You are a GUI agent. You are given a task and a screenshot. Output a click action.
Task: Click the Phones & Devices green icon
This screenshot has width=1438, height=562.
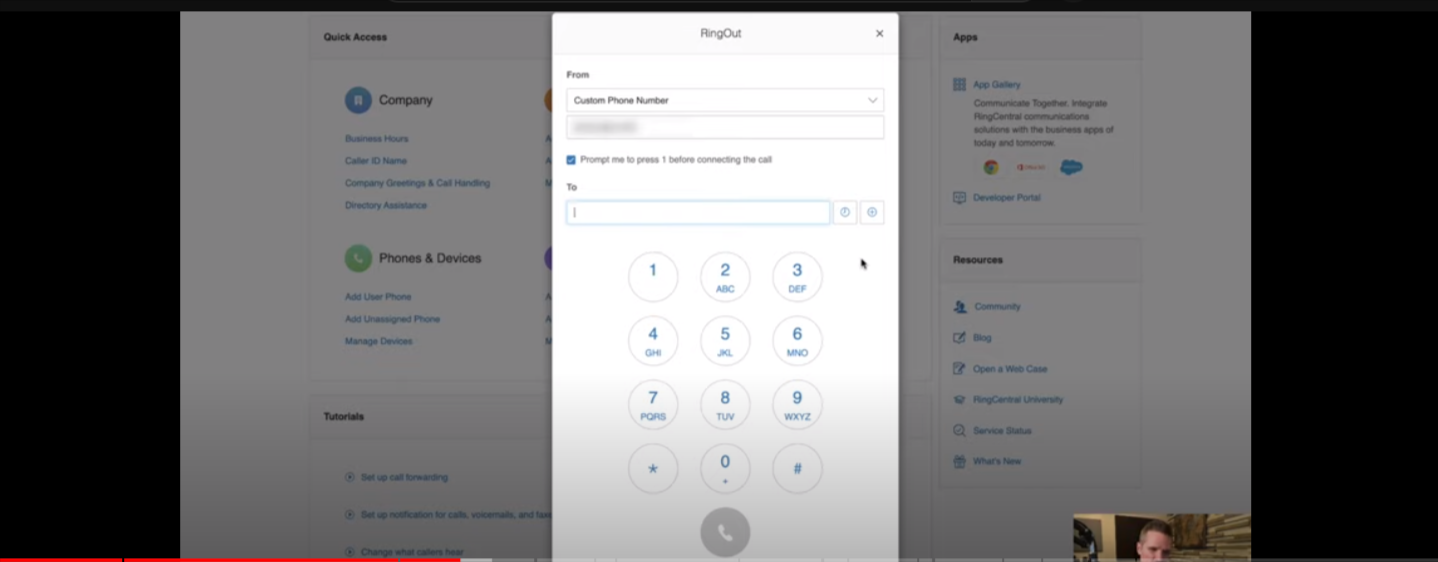pos(358,258)
